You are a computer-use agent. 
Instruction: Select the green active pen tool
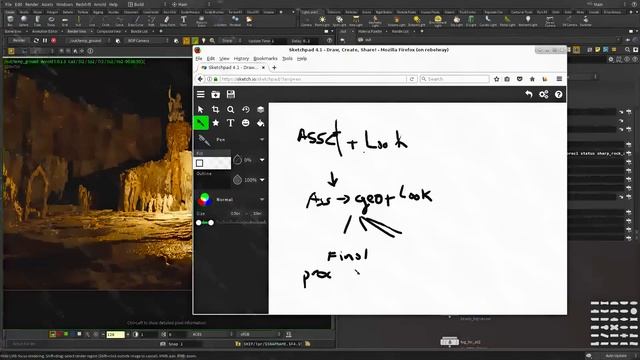201,123
